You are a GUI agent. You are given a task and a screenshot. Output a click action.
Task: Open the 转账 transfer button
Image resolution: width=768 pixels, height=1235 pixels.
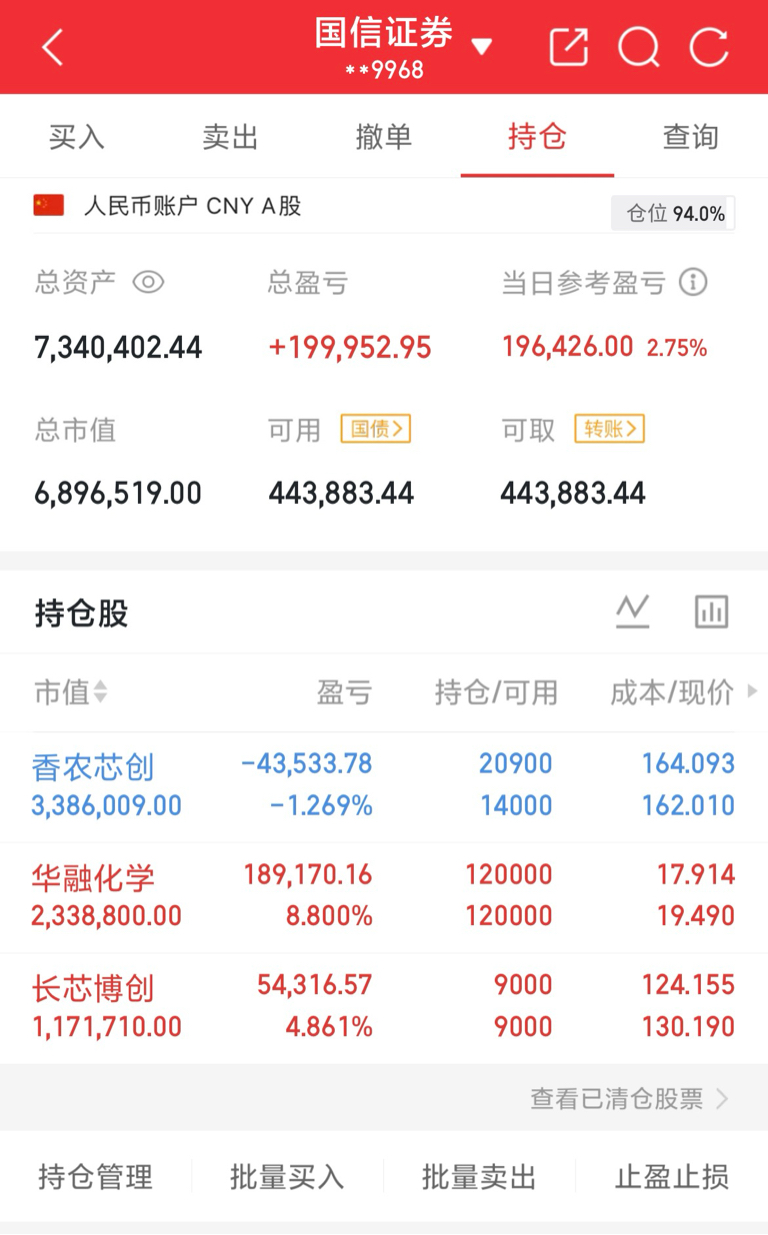(609, 429)
